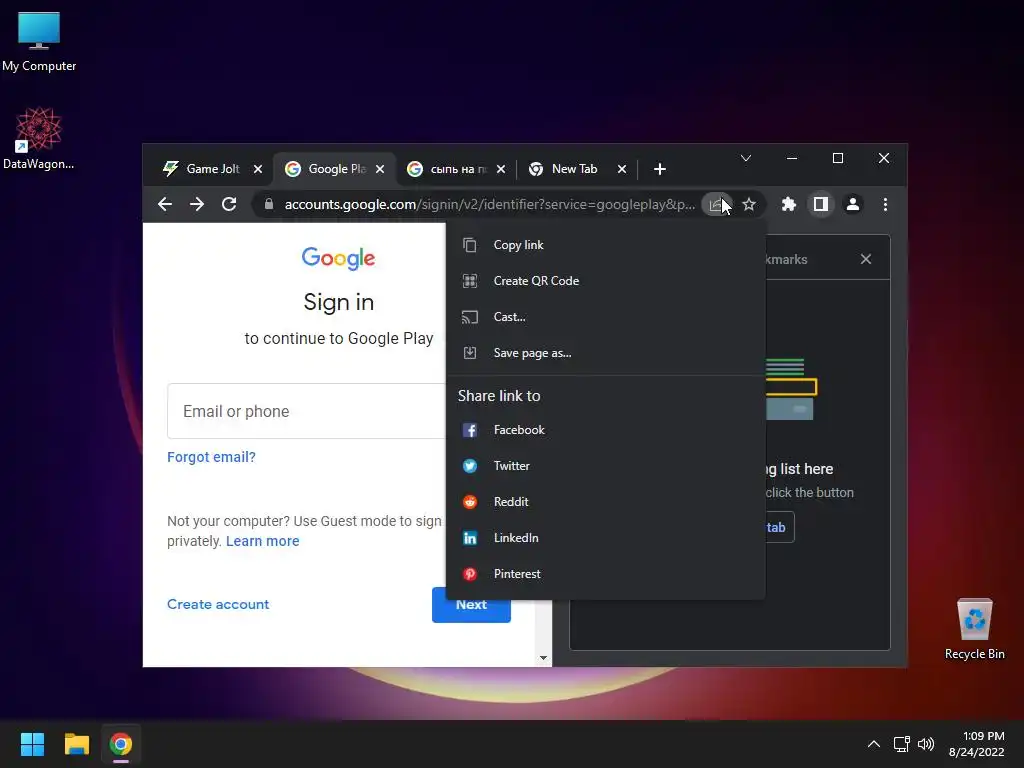Click the Email or phone field
Viewport: 1024px width, 768px height.
tap(306, 411)
